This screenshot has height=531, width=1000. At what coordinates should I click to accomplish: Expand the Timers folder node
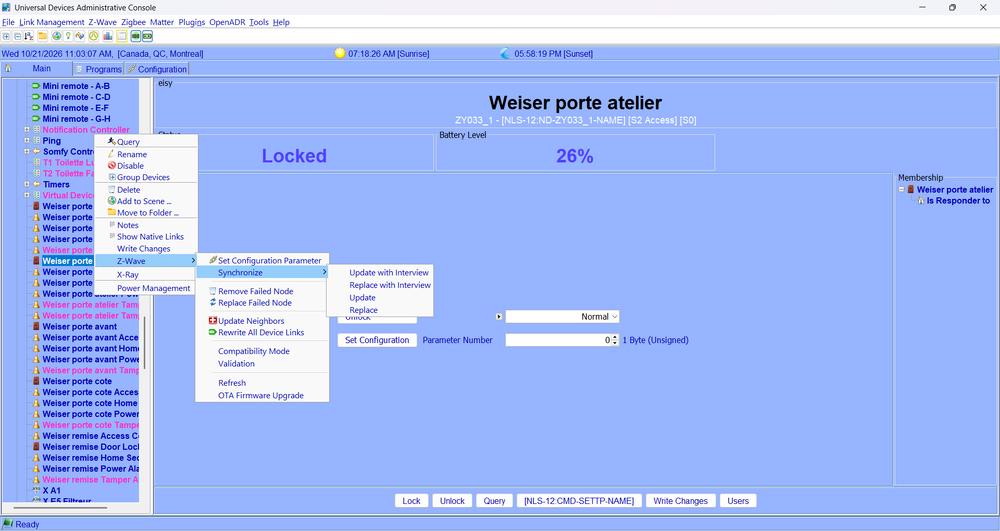[x=27, y=184]
